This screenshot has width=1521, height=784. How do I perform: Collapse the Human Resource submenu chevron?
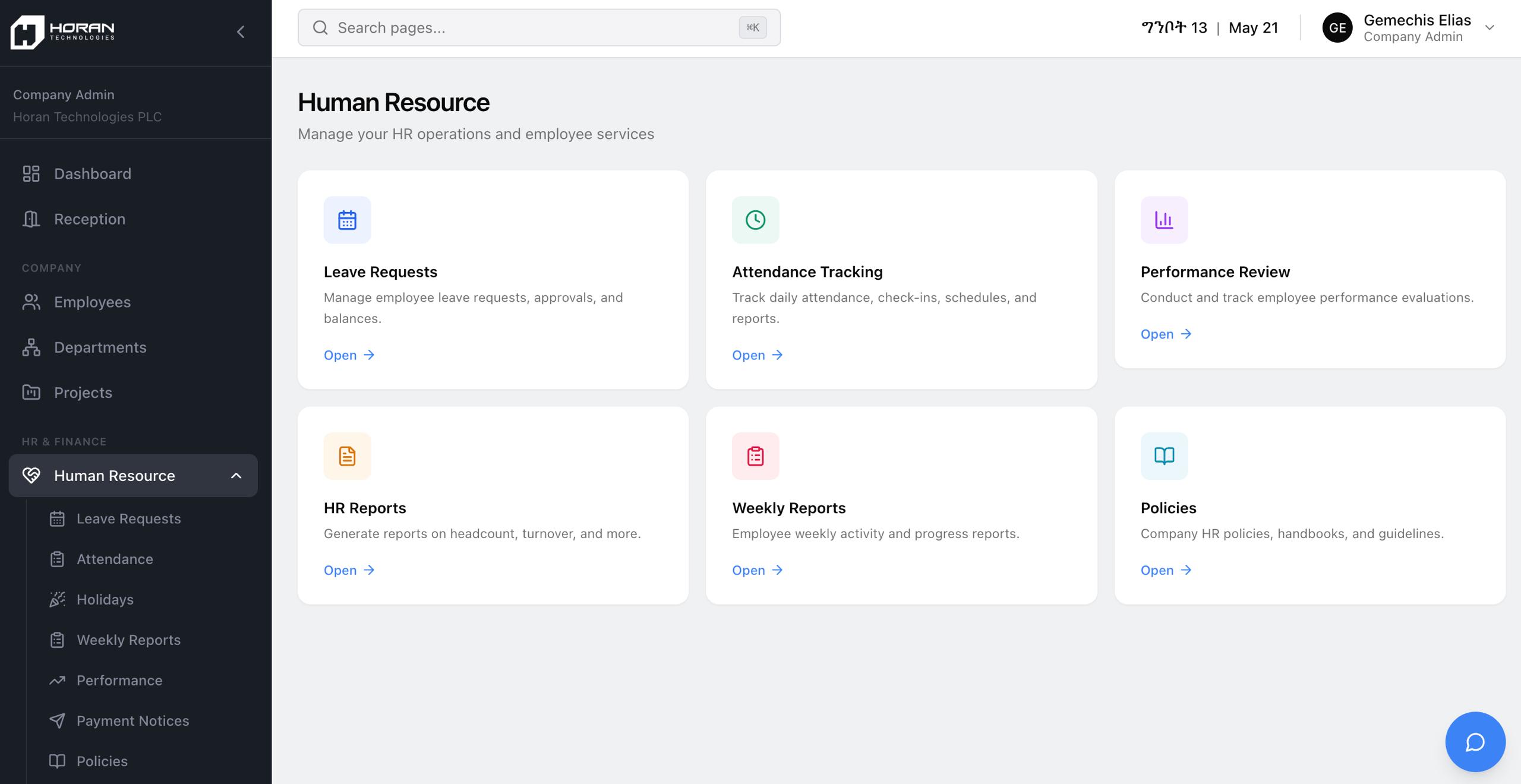click(236, 476)
